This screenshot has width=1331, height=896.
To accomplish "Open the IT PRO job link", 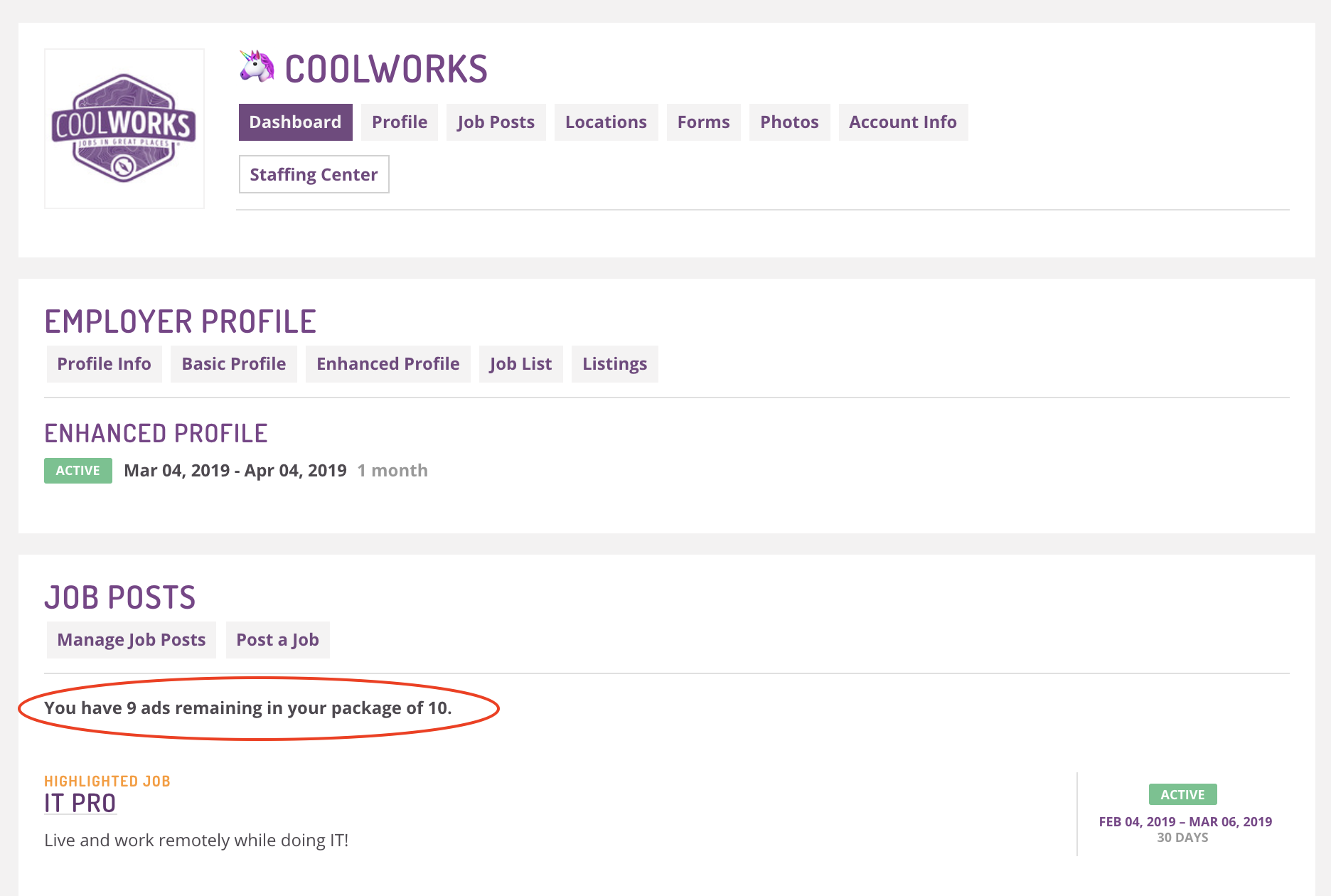I will [x=80, y=804].
